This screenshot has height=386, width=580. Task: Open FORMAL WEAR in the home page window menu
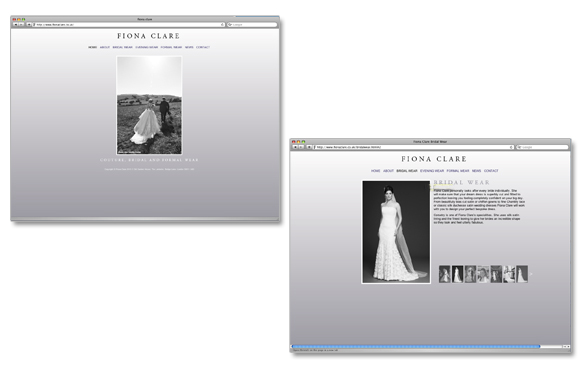171,47
